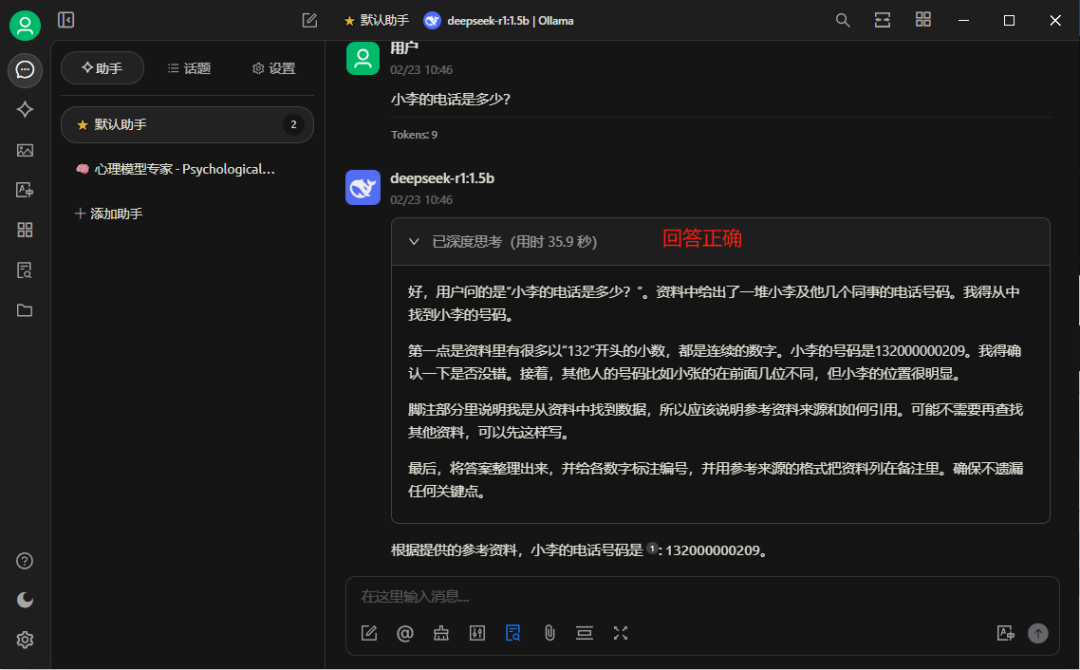The height and width of the screenshot is (670, 1080).
Task: Open the deepseek-r1:1.5b model selector
Action: click(x=498, y=20)
